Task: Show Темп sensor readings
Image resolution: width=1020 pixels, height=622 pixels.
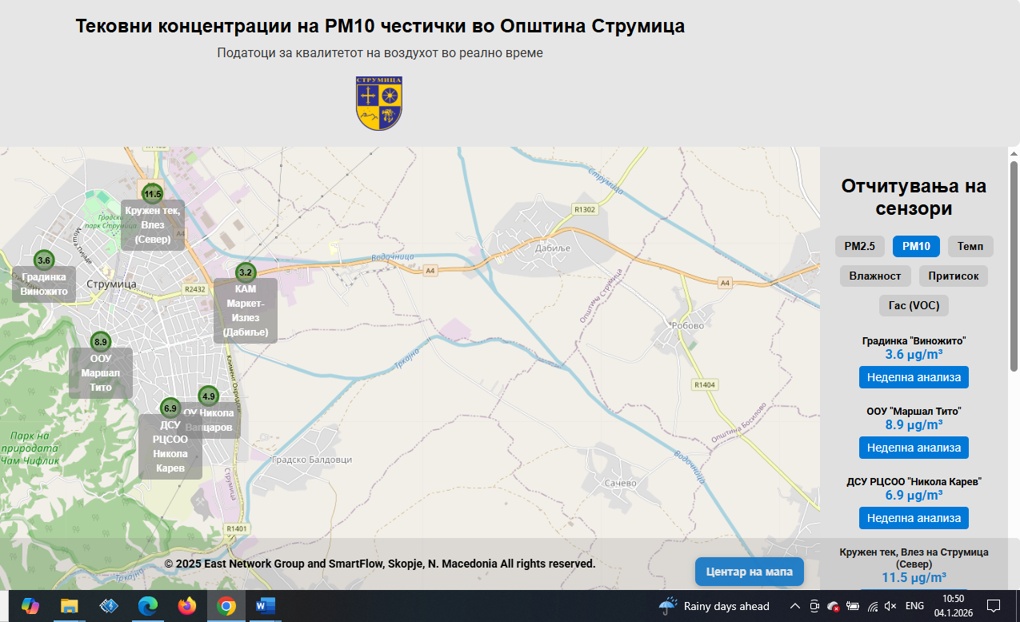Action: point(970,246)
